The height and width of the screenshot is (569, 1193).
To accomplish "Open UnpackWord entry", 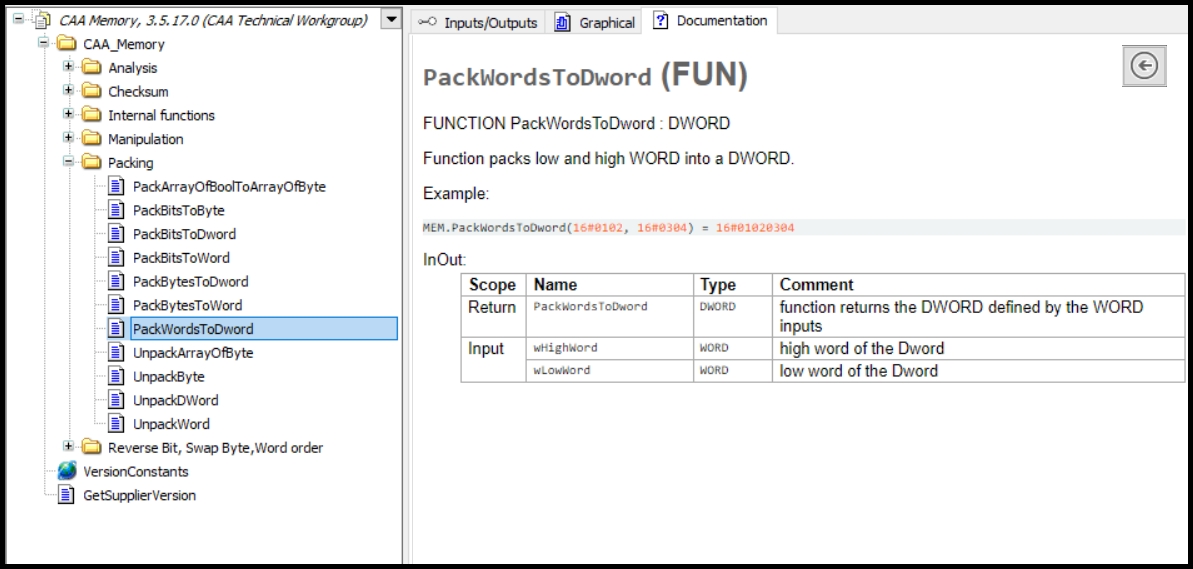I will (x=171, y=424).
